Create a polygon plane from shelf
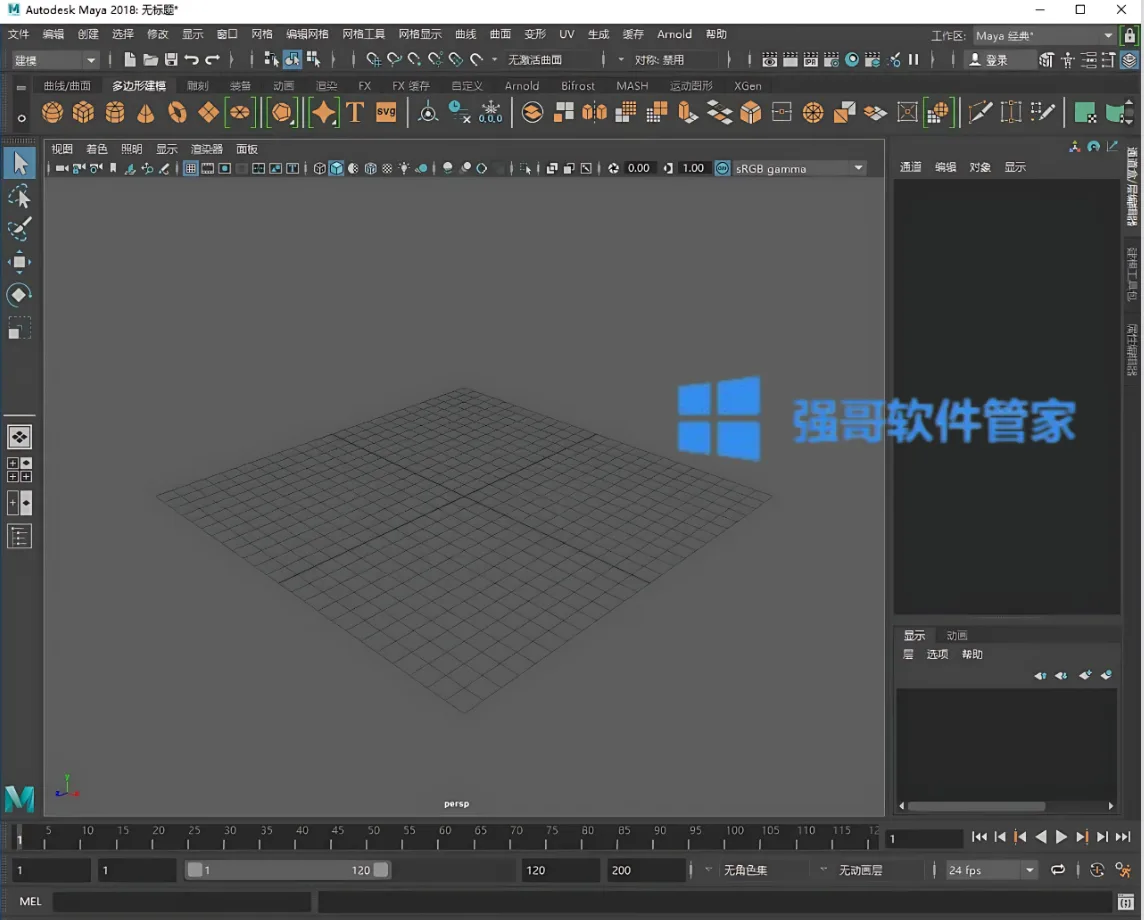Screen dimensions: 1144x920 209,112
